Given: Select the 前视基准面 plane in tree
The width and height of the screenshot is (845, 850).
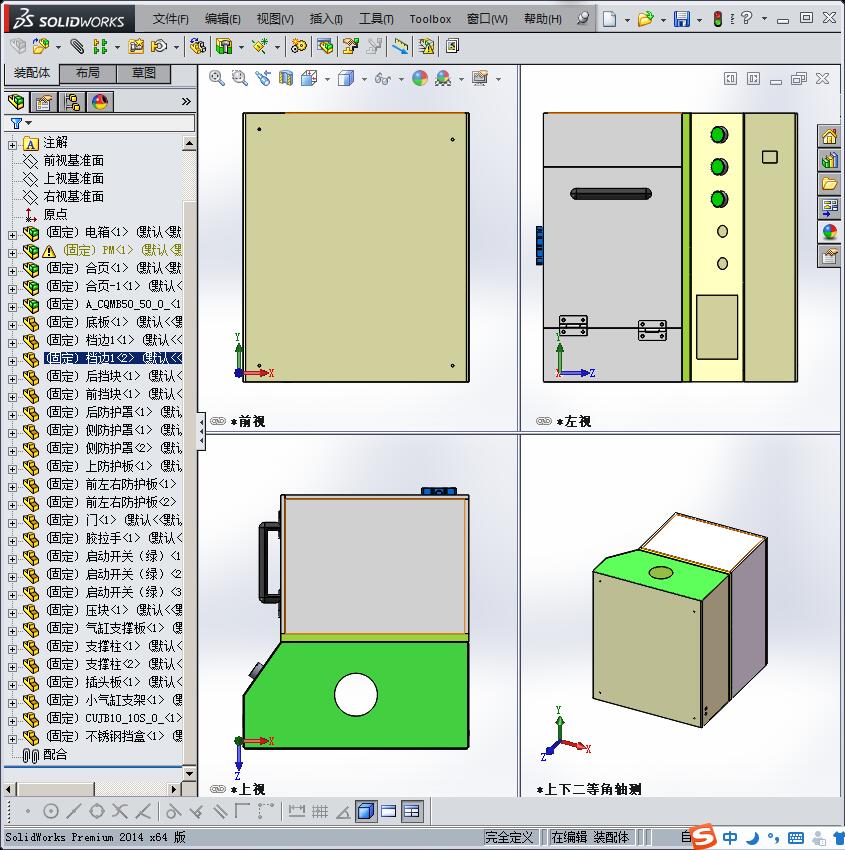Looking at the screenshot, I should point(73,160).
